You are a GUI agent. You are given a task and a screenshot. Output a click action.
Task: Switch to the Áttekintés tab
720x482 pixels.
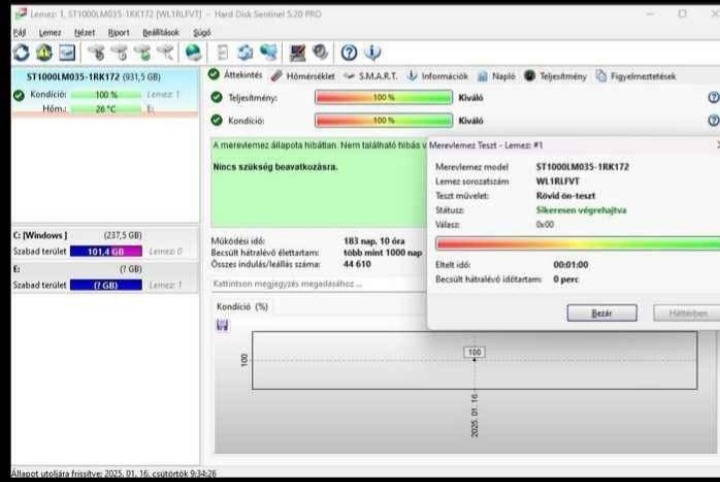pyautogui.click(x=236, y=75)
